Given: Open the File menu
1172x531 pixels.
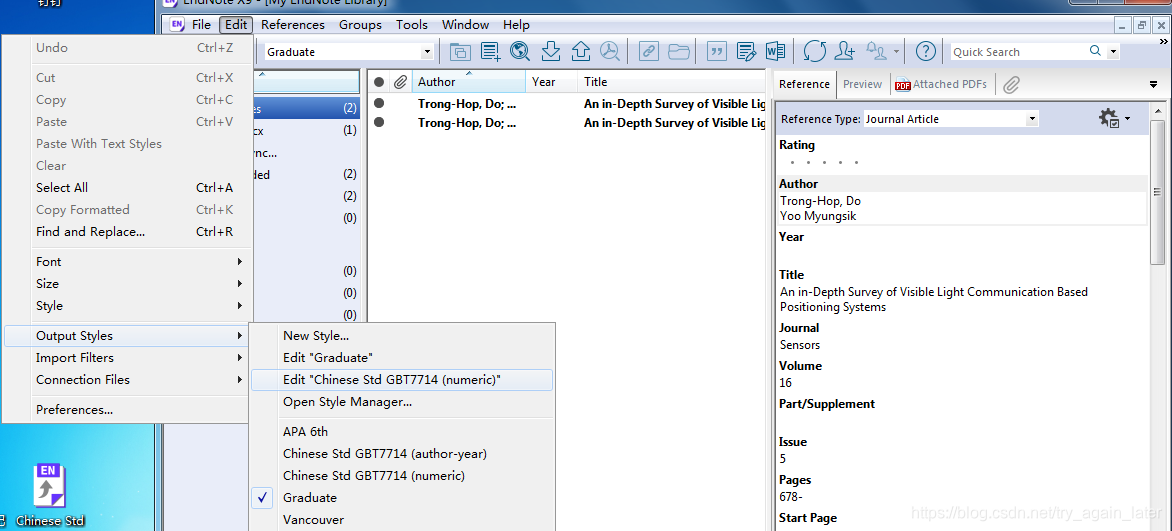Looking at the screenshot, I should tap(201, 24).
